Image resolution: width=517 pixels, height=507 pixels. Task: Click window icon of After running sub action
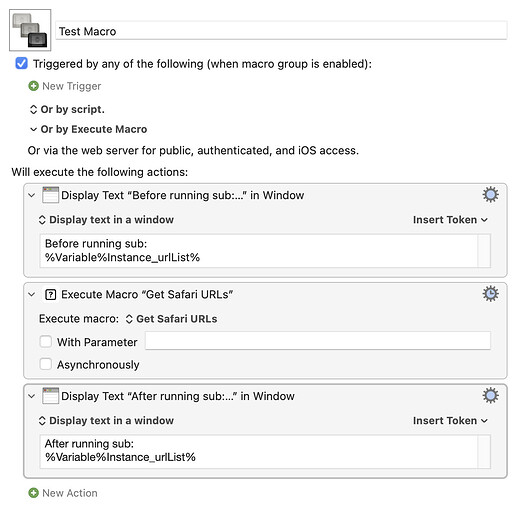50,396
